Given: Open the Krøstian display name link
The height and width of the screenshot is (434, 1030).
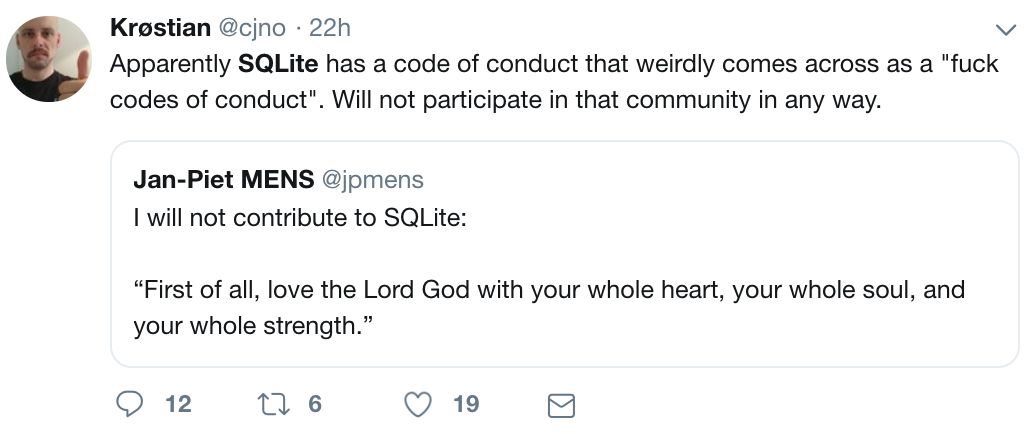Looking at the screenshot, I should [160, 26].
